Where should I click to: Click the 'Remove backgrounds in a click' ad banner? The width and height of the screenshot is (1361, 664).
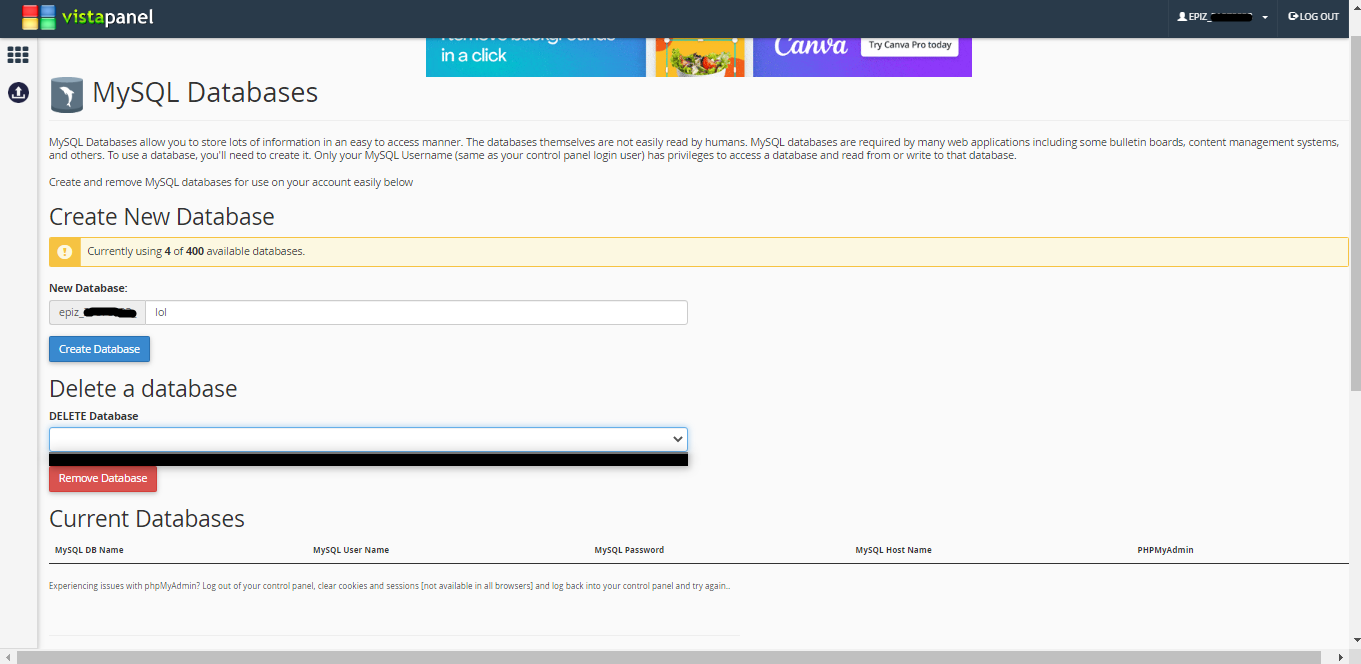535,44
